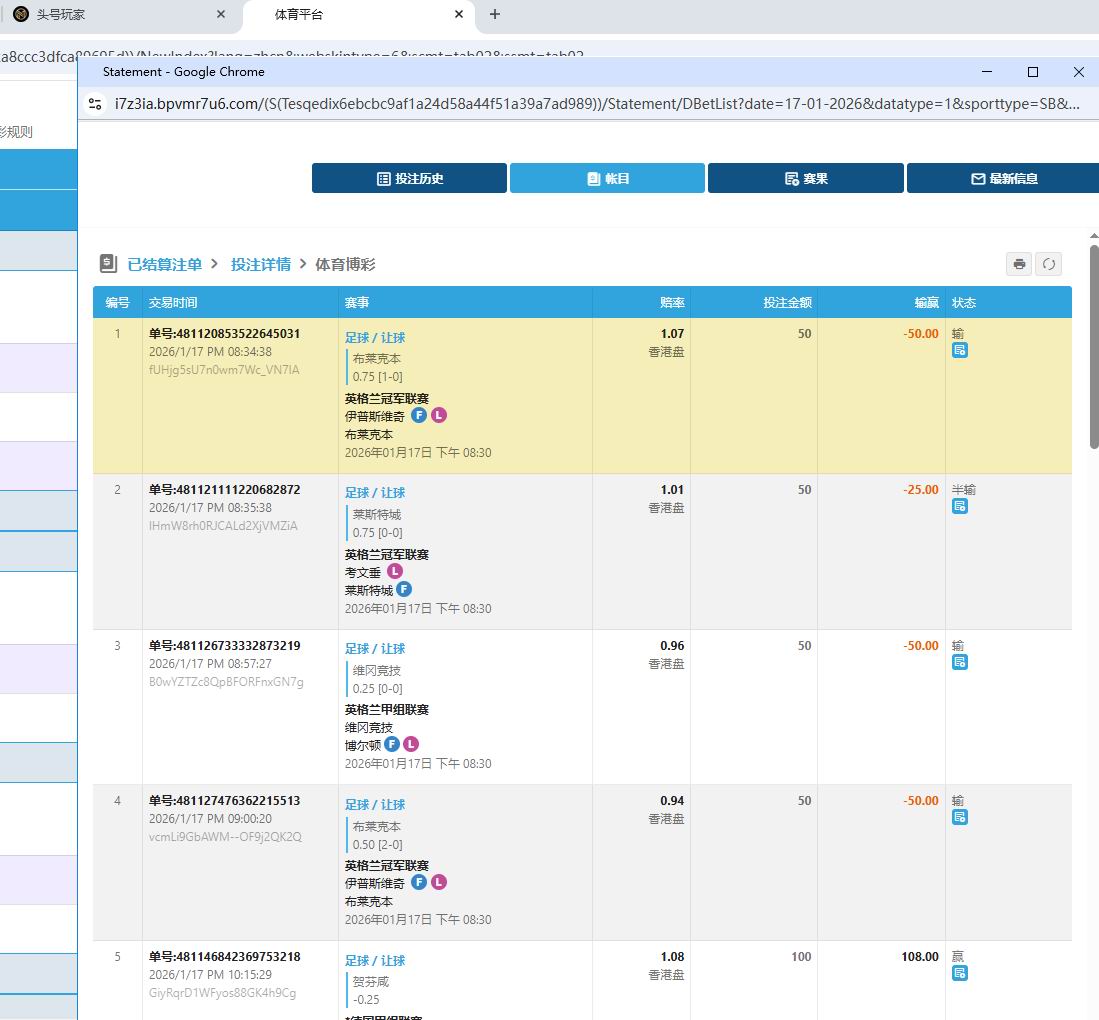The height and width of the screenshot is (1020, 1099).
Task: Click the F badge next to 莱斯特城
Action: (404, 590)
